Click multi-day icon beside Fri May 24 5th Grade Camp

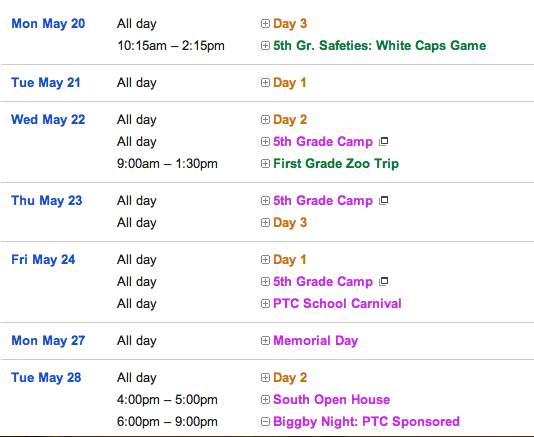384,281
